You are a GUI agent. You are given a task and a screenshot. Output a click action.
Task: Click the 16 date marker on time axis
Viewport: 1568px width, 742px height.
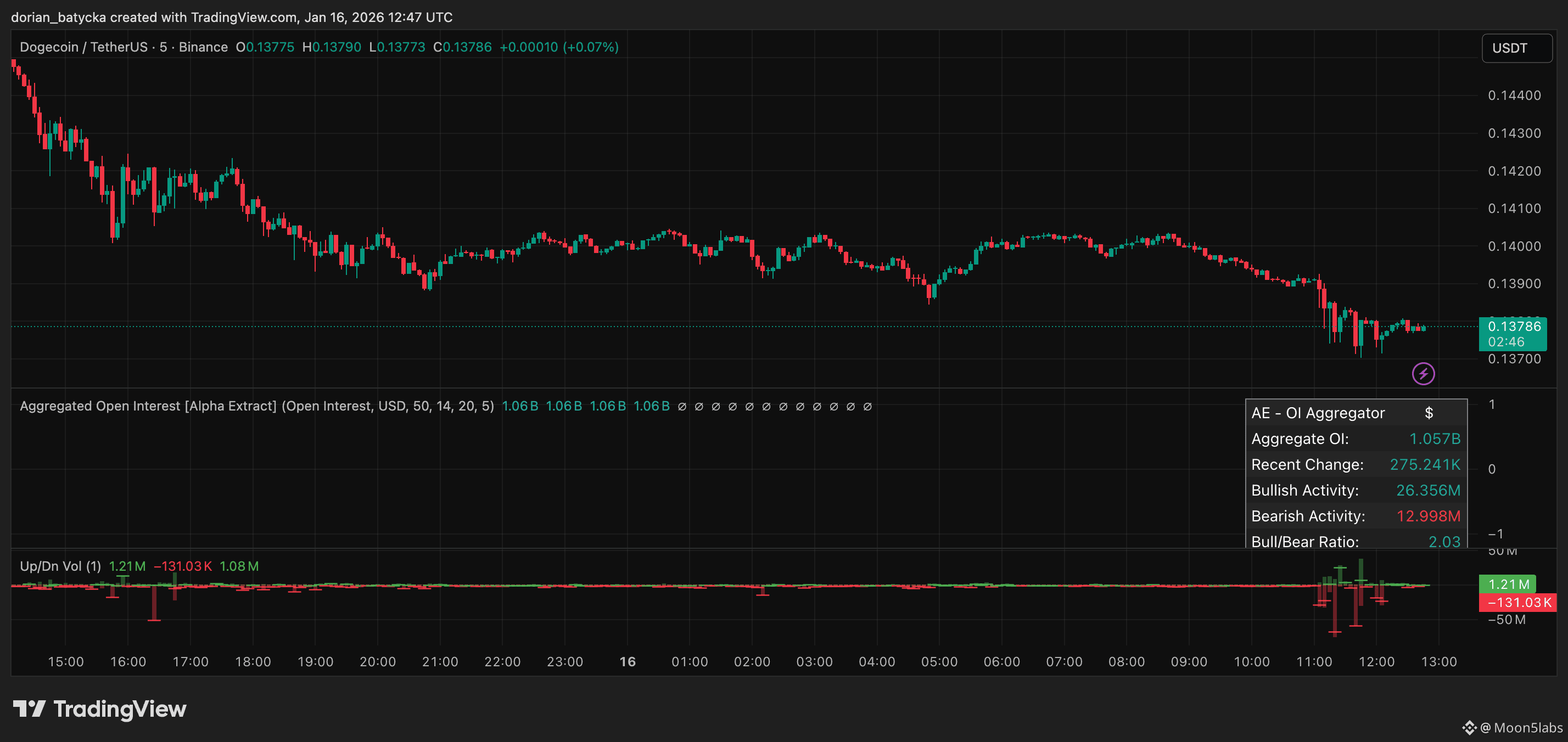[627, 662]
